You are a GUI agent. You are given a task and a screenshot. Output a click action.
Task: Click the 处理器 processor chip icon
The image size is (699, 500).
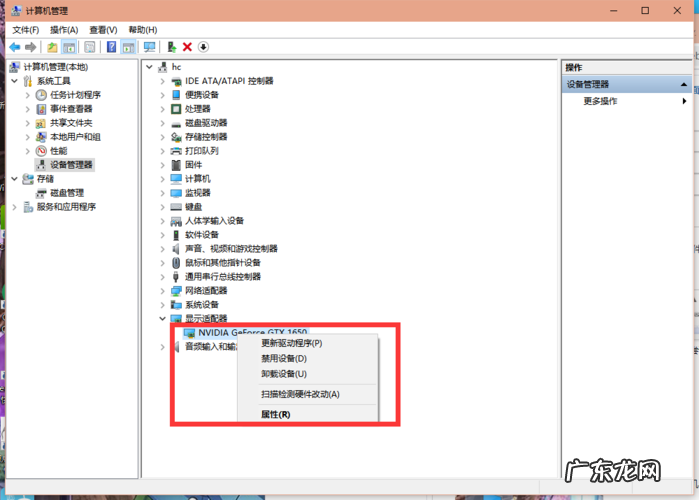click(176, 109)
